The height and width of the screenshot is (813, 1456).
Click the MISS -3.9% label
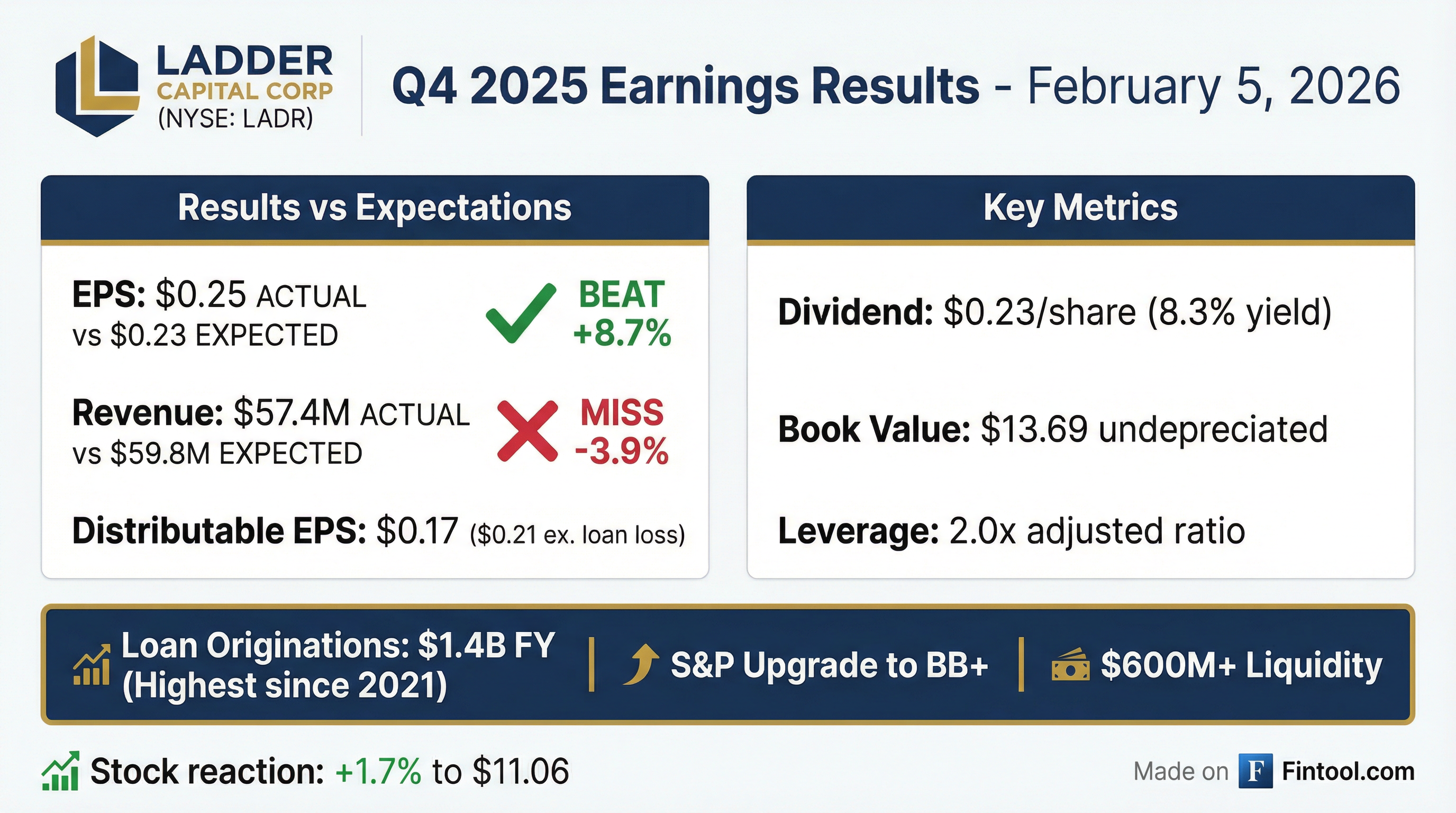(x=622, y=431)
